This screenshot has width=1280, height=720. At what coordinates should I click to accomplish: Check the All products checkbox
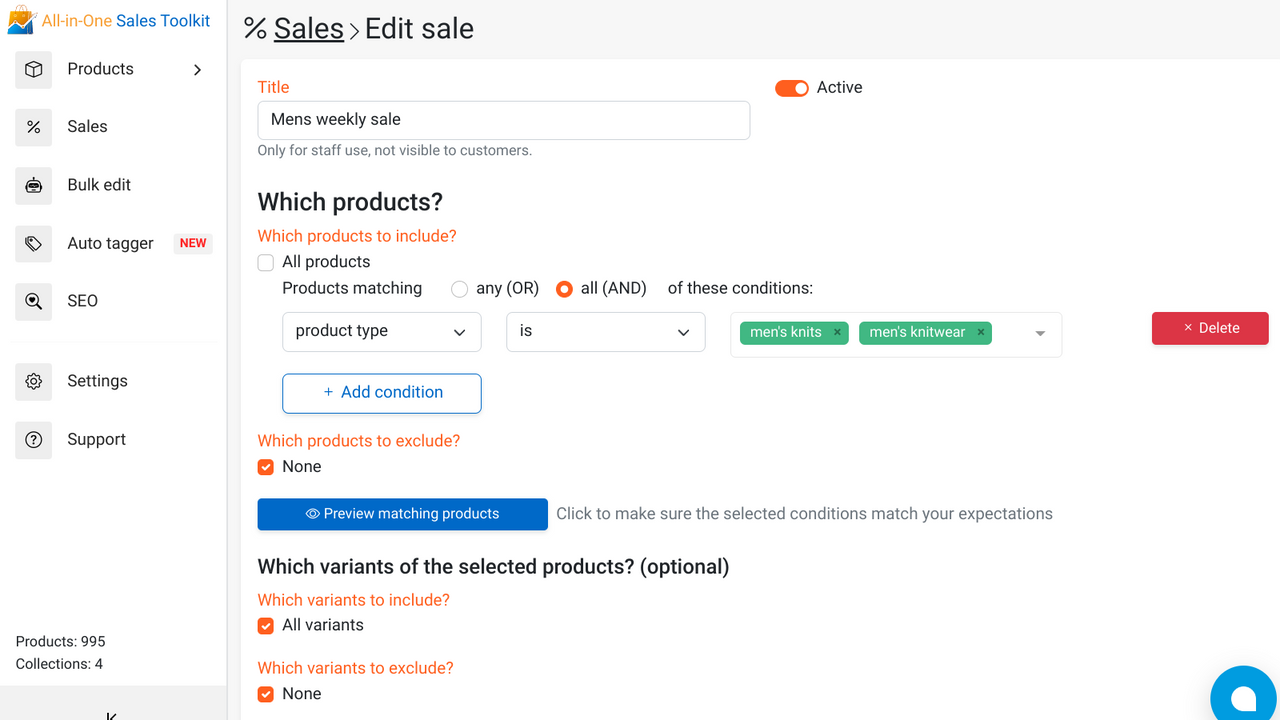pyautogui.click(x=266, y=263)
